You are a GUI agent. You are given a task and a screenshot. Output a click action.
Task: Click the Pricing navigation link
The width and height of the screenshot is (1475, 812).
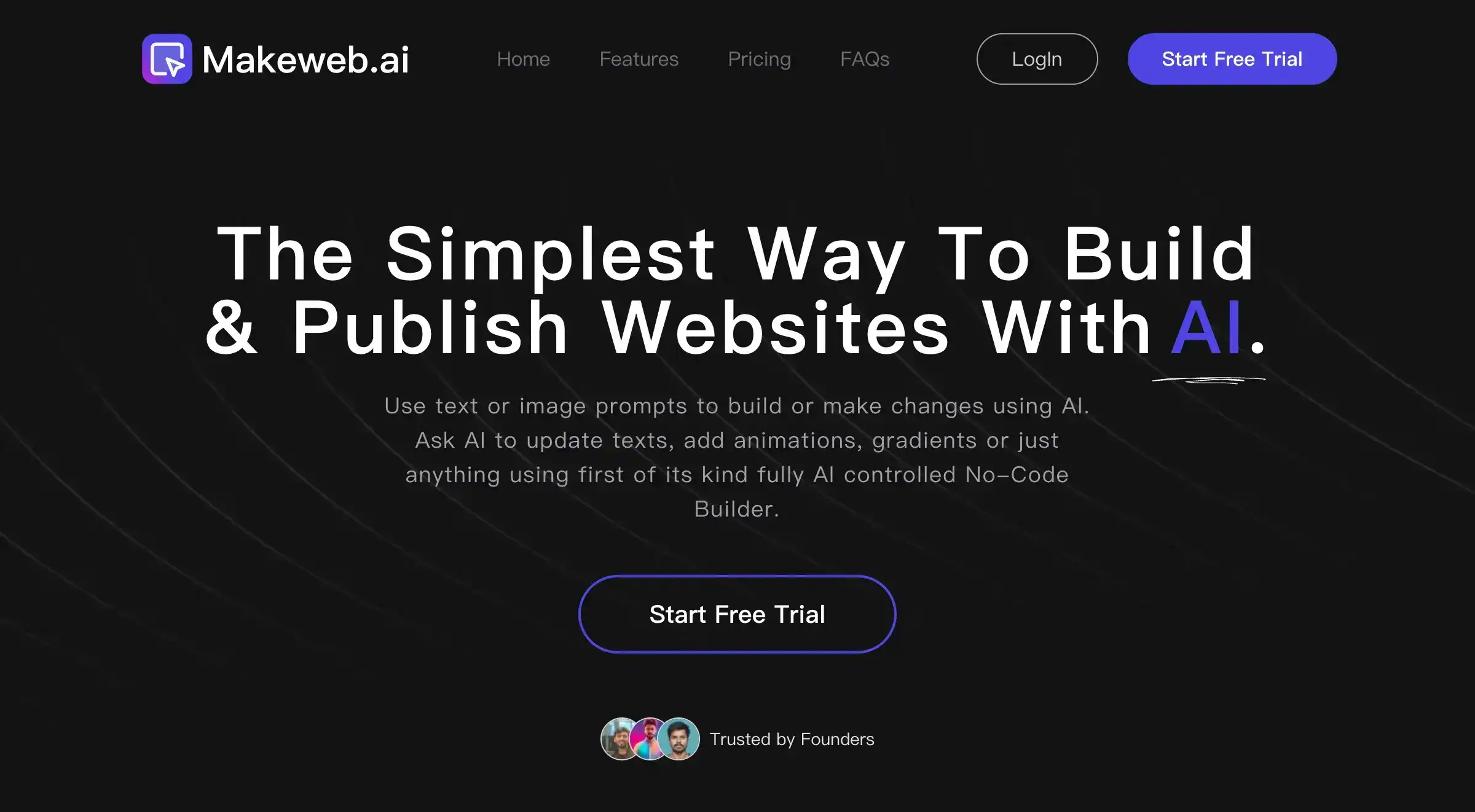pyautogui.click(x=758, y=58)
